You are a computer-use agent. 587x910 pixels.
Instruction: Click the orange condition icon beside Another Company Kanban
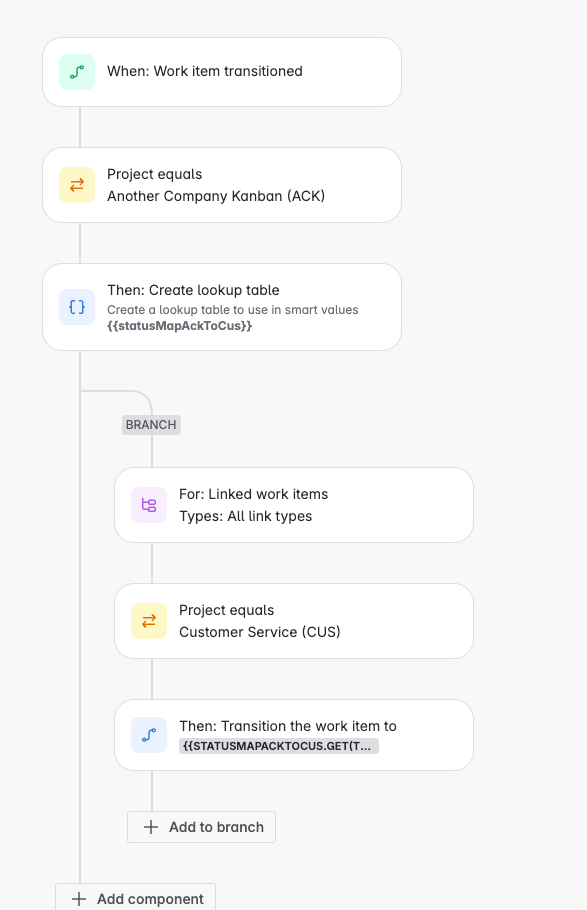[x=77, y=185]
